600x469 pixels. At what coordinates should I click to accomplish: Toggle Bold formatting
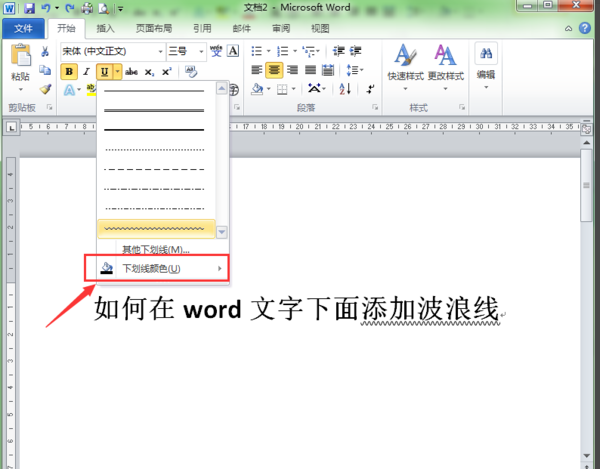pyautogui.click(x=69, y=72)
